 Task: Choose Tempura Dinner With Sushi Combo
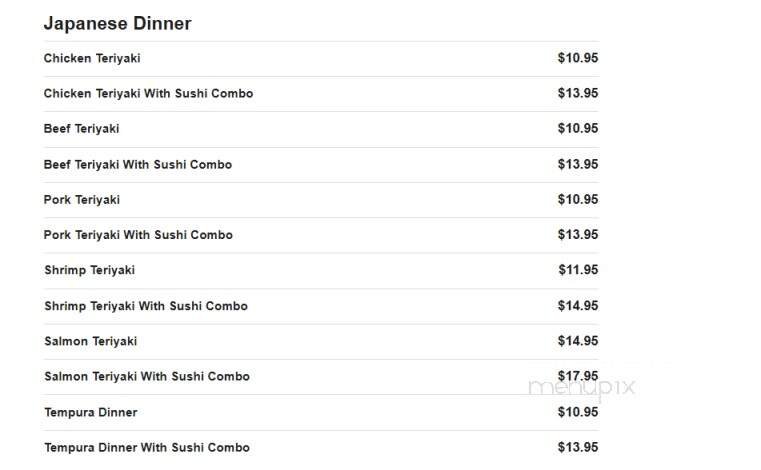147,447
